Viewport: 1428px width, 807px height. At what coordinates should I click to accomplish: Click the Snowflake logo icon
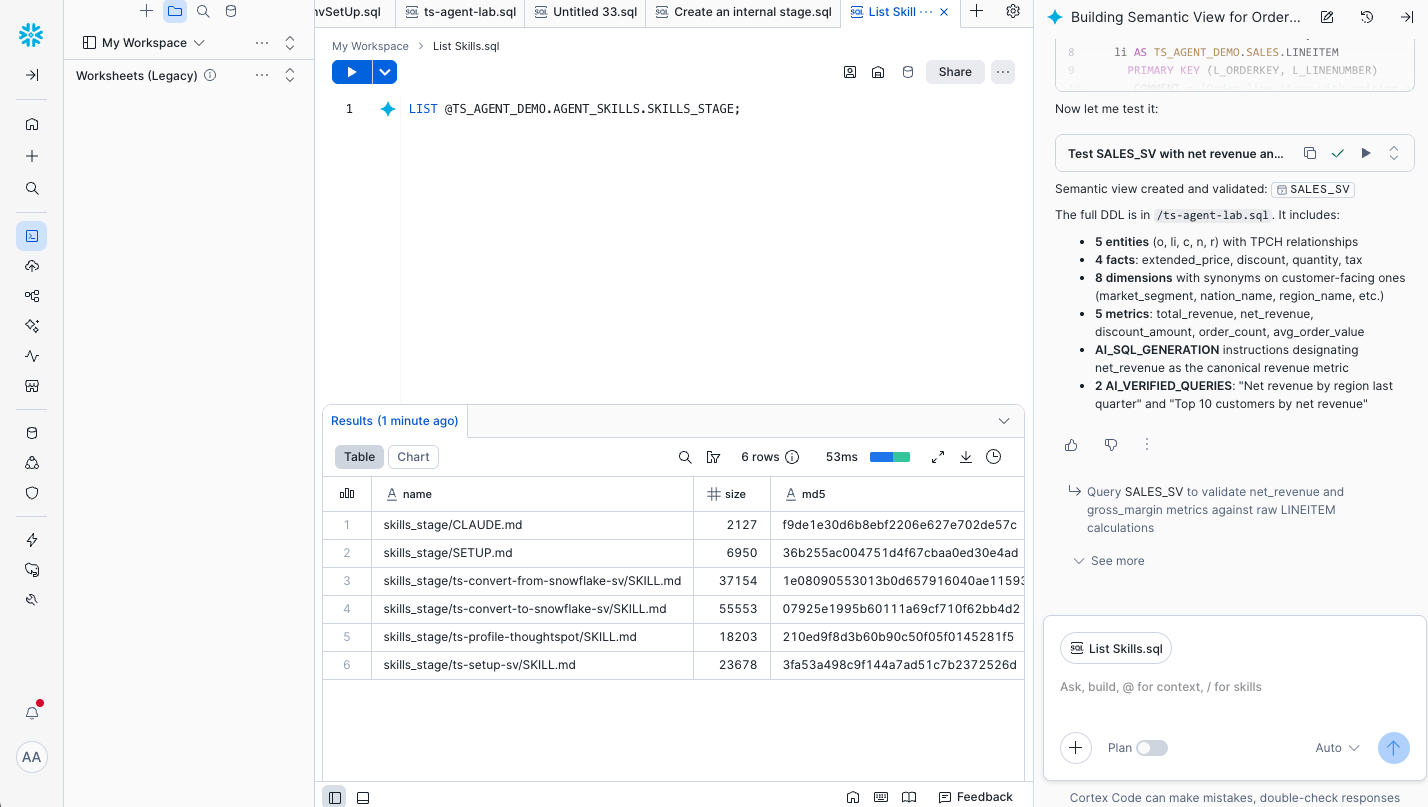[x=31, y=35]
